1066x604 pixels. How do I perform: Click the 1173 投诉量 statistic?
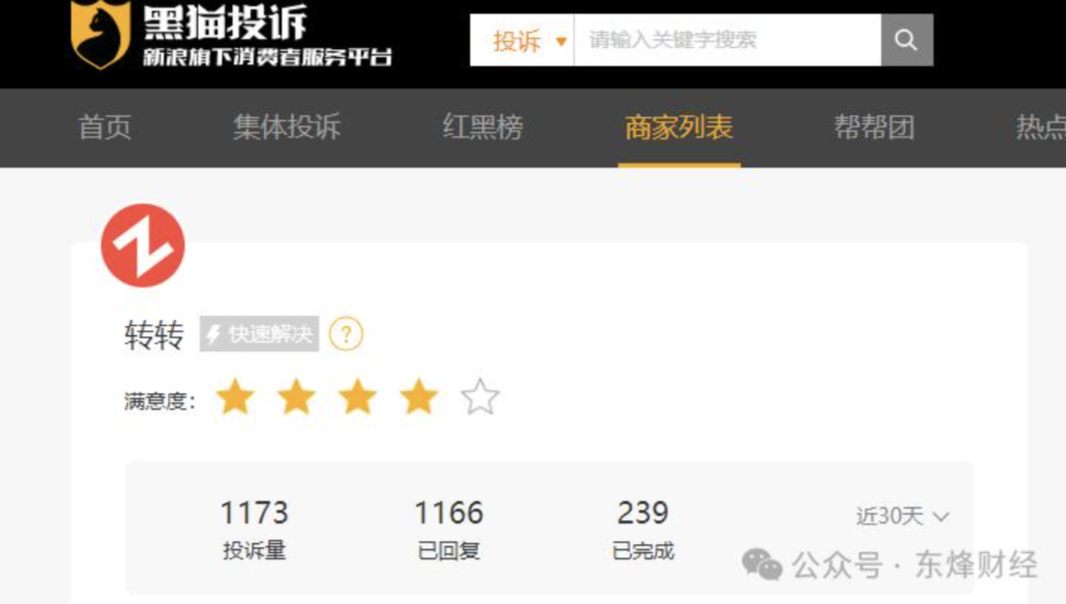point(254,529)
